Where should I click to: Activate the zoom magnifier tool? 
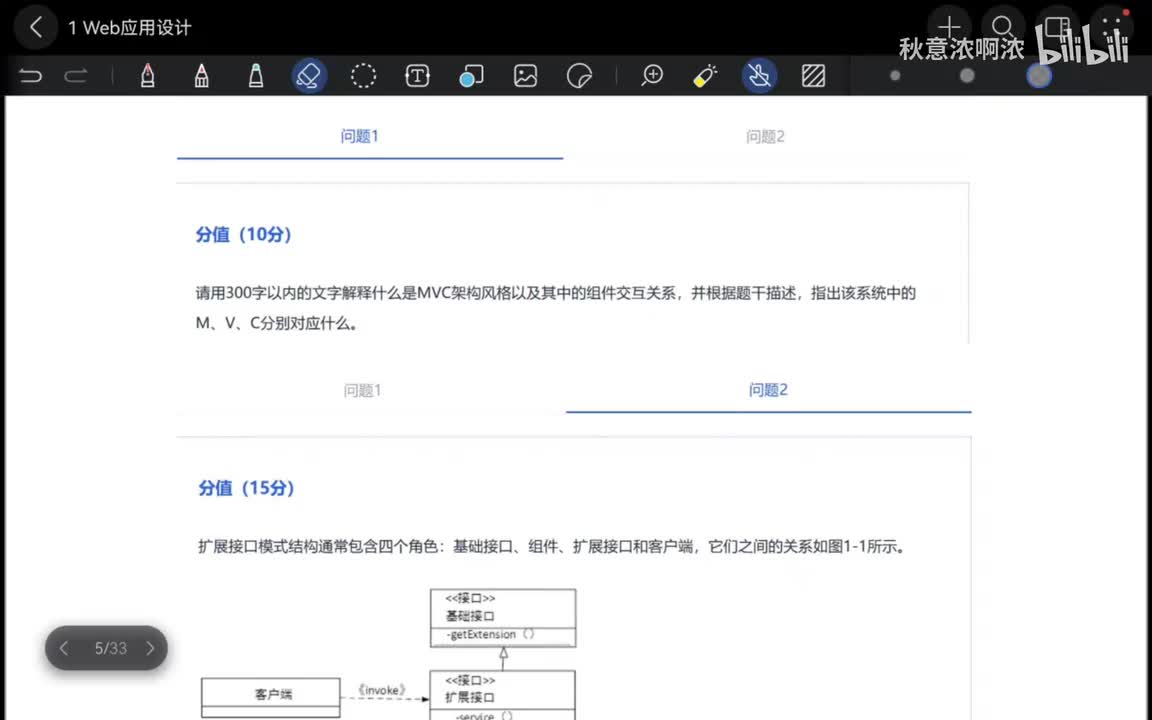point(652,76)
